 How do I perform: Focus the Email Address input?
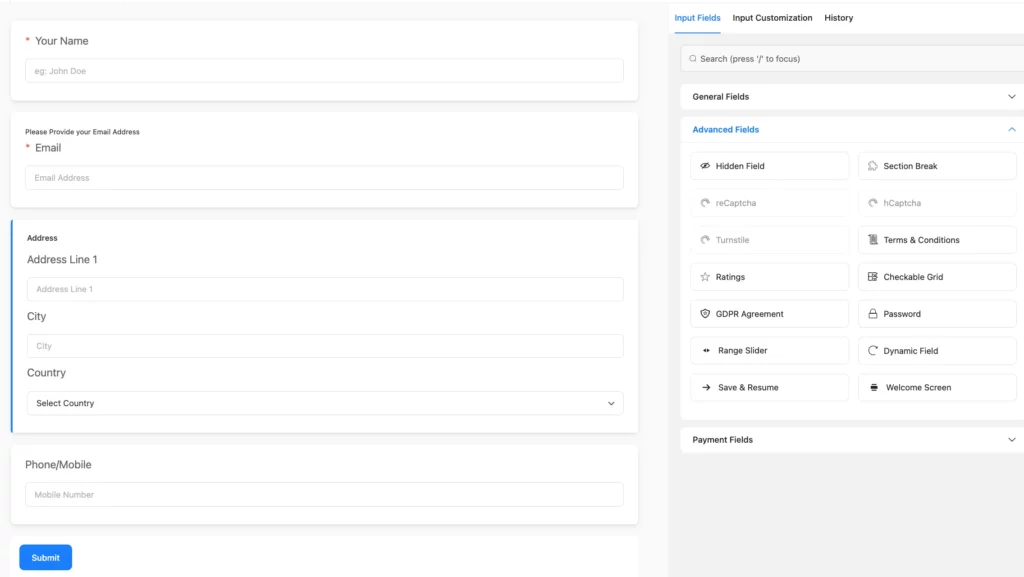[325, 178]
